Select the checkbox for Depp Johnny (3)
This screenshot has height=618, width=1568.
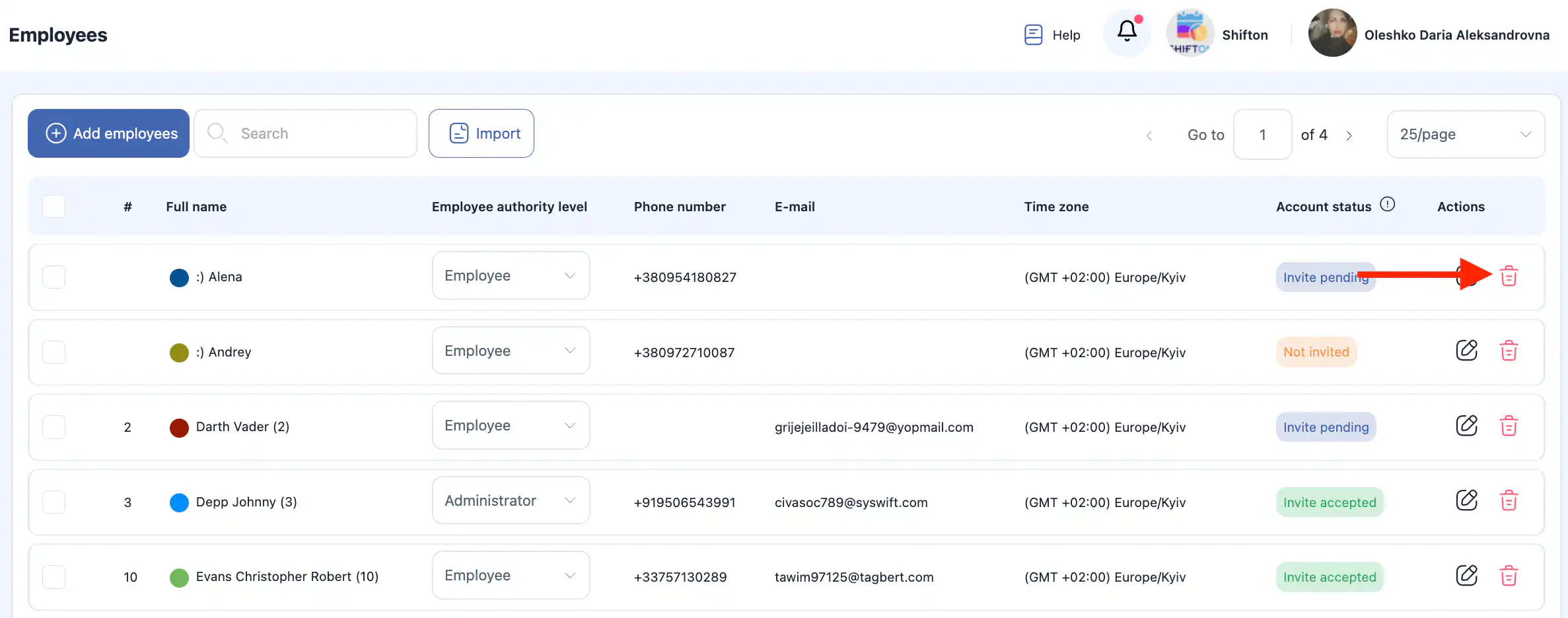[53, 502]
